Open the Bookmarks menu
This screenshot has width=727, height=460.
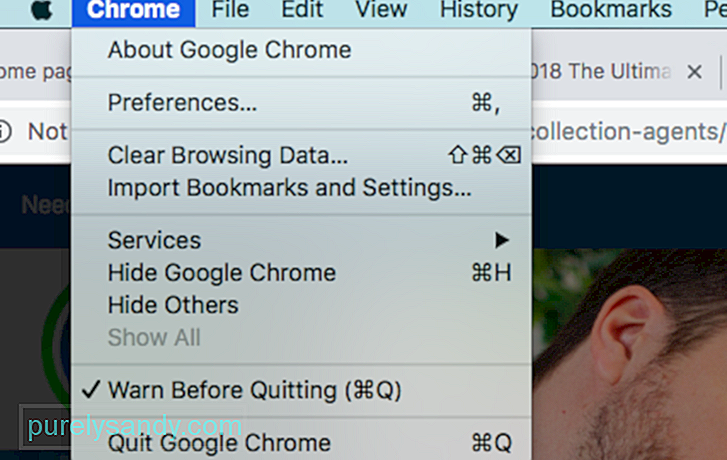[611, 10]
